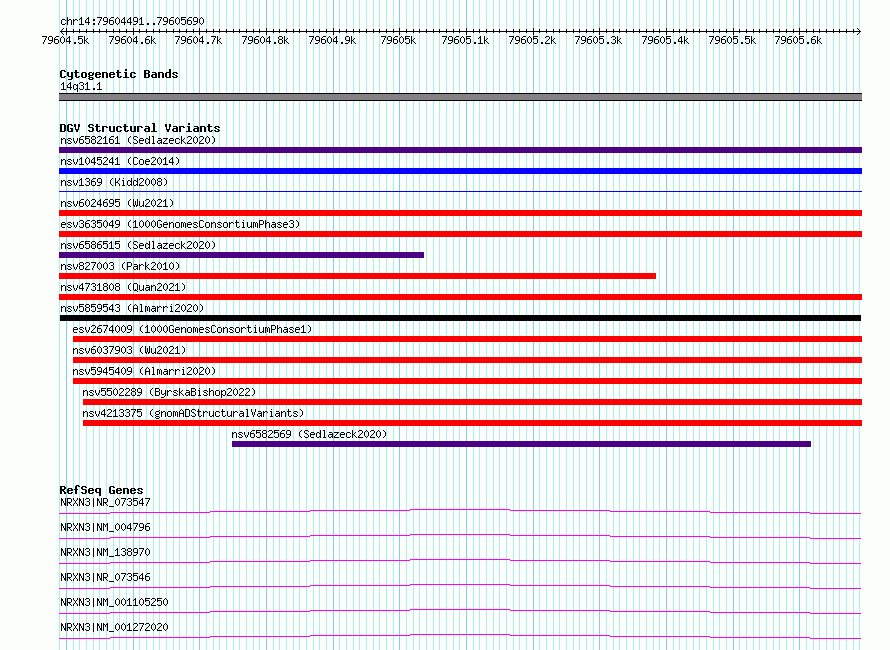Image resolution: width=890 pixels, height=650 pixels.
Task: Open the NRXN3|NR_073546 transcript label
Action: pos(105,577)
